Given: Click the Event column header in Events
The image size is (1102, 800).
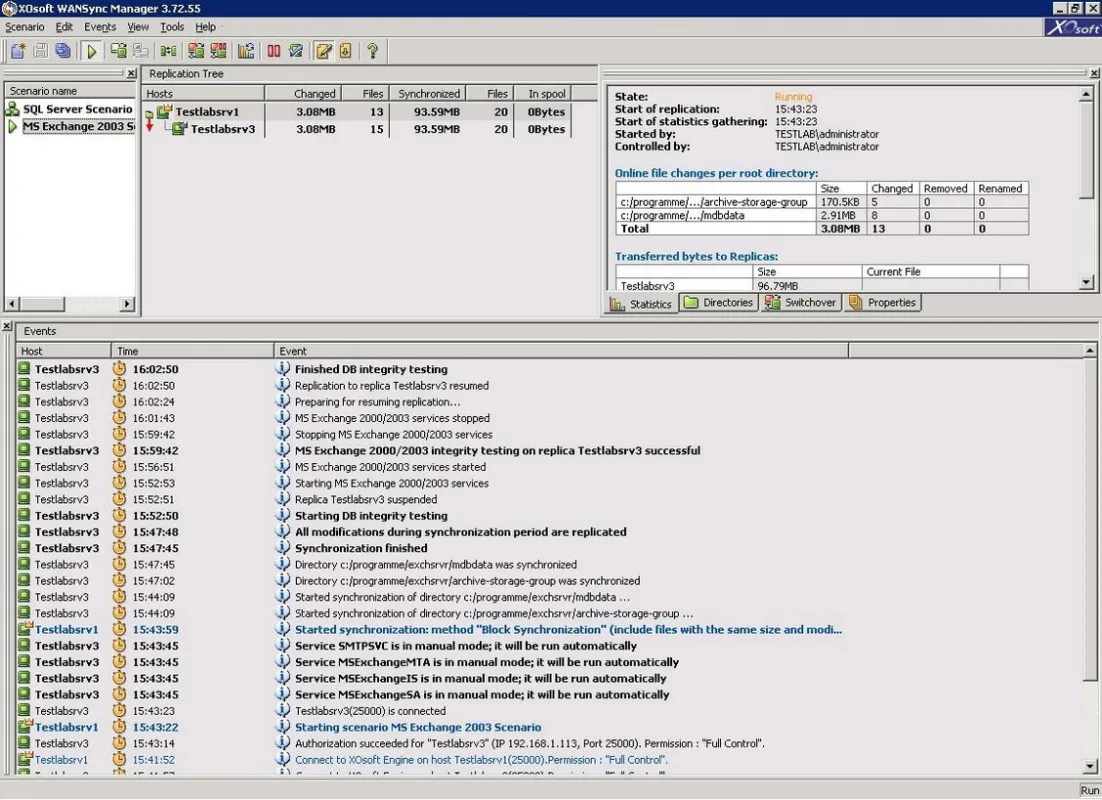Looking at the screenshot, I should (x=561, y=351).
